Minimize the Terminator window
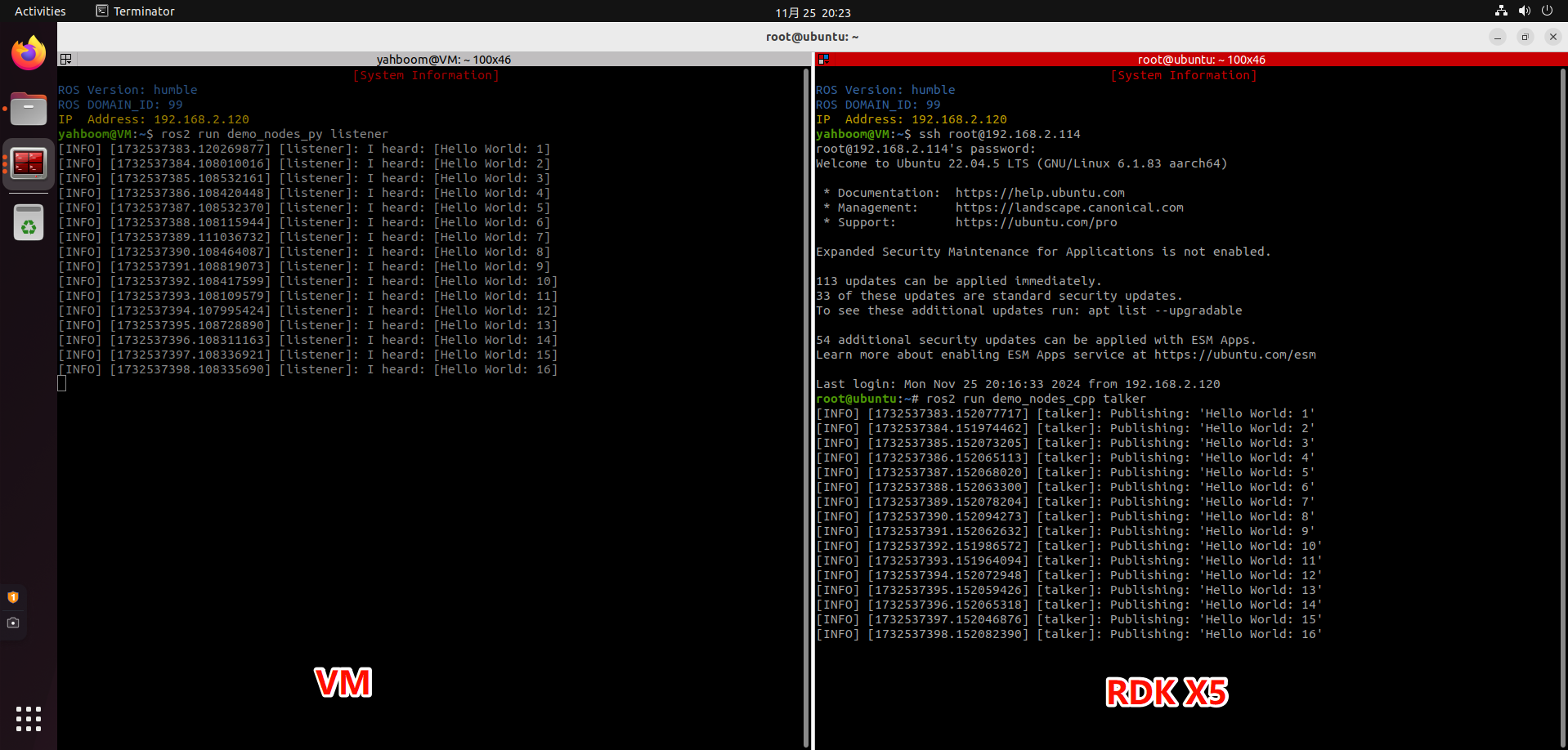Viewport: 1568px width, 750px height. point(1498,37)
